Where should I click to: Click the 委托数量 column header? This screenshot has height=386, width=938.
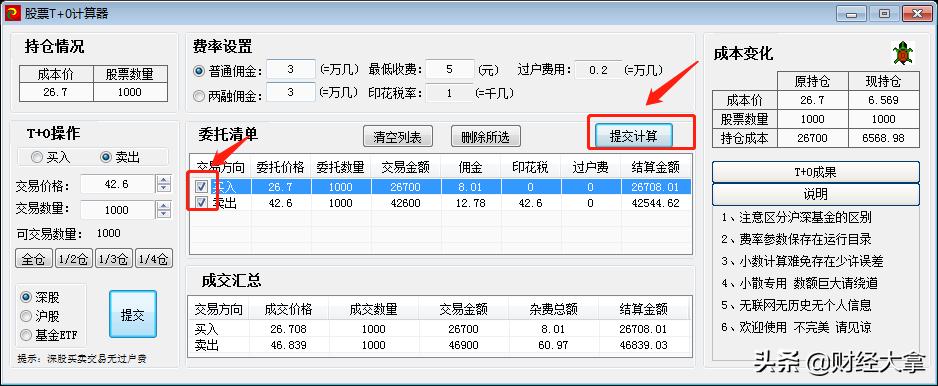(x=340, y=167)
